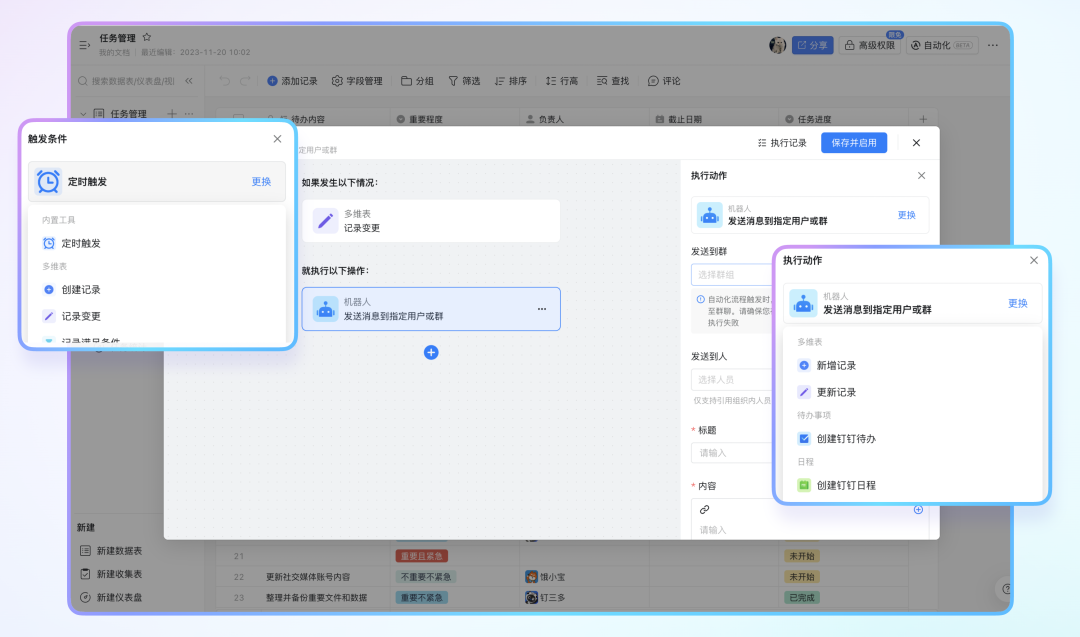Click 保存并启用 button
Screen dimensions: 1080x637
point(853,143)
